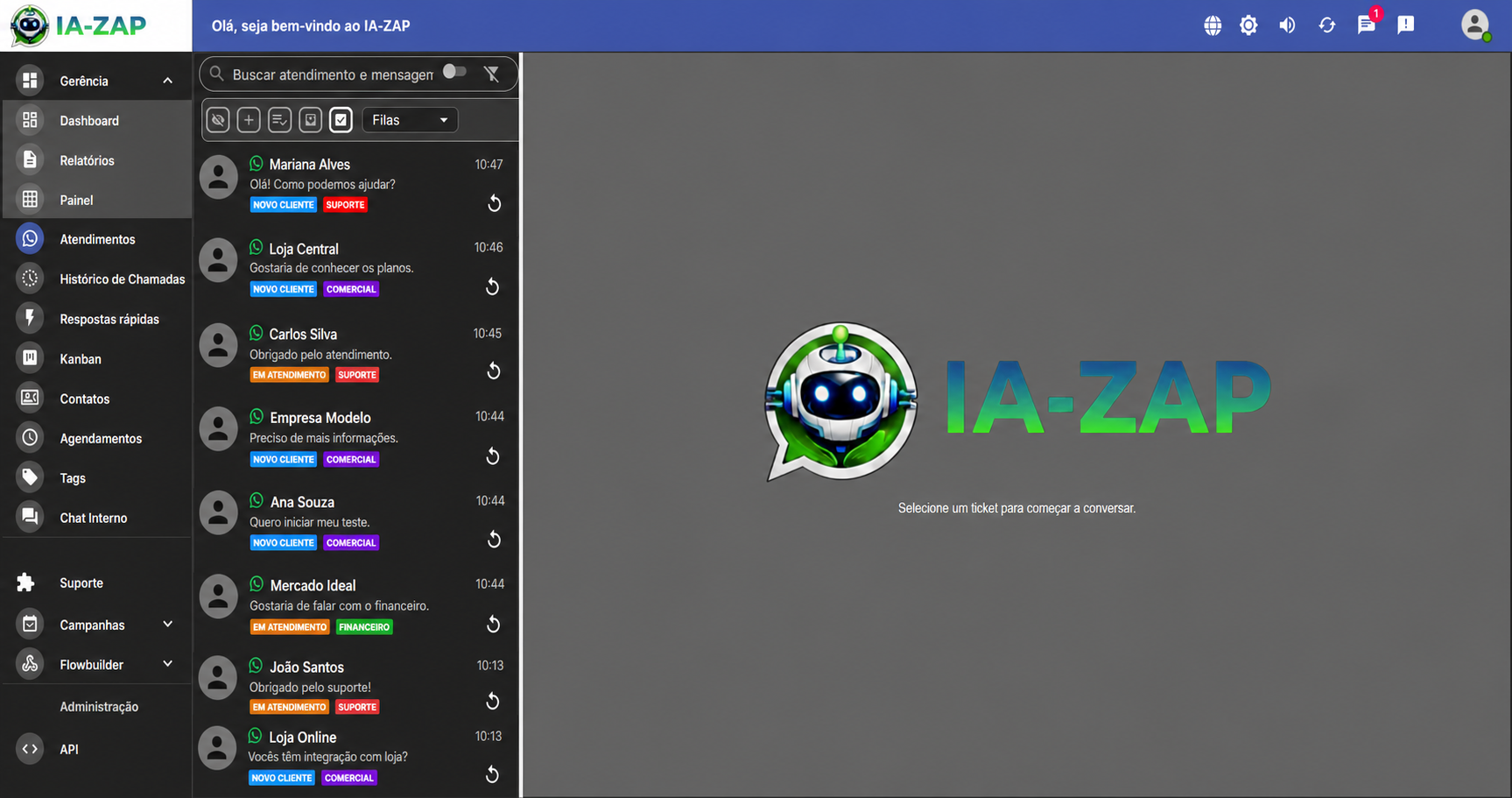1512x798 pixels.
Task: Open Tags in sidebar
Action: click(x=97, y=478)
